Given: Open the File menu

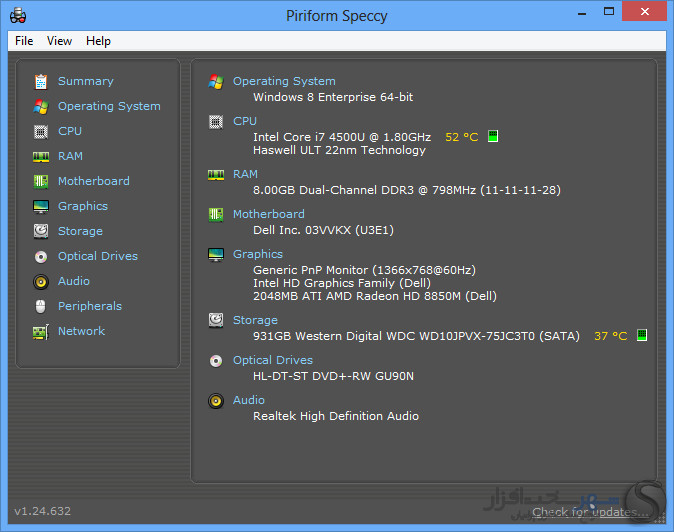Looking at the screenshot, I should click(24, 41).
